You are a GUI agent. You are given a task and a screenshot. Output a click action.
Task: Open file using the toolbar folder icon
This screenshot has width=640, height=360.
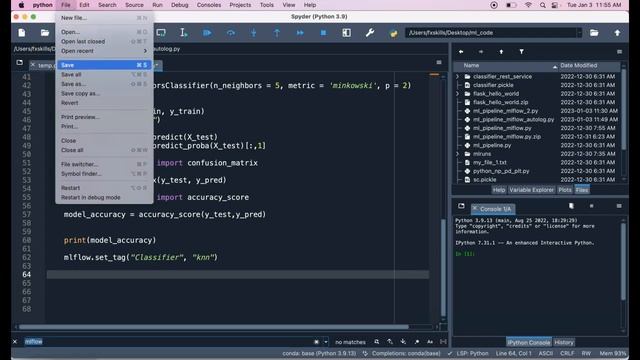point(45,33)
